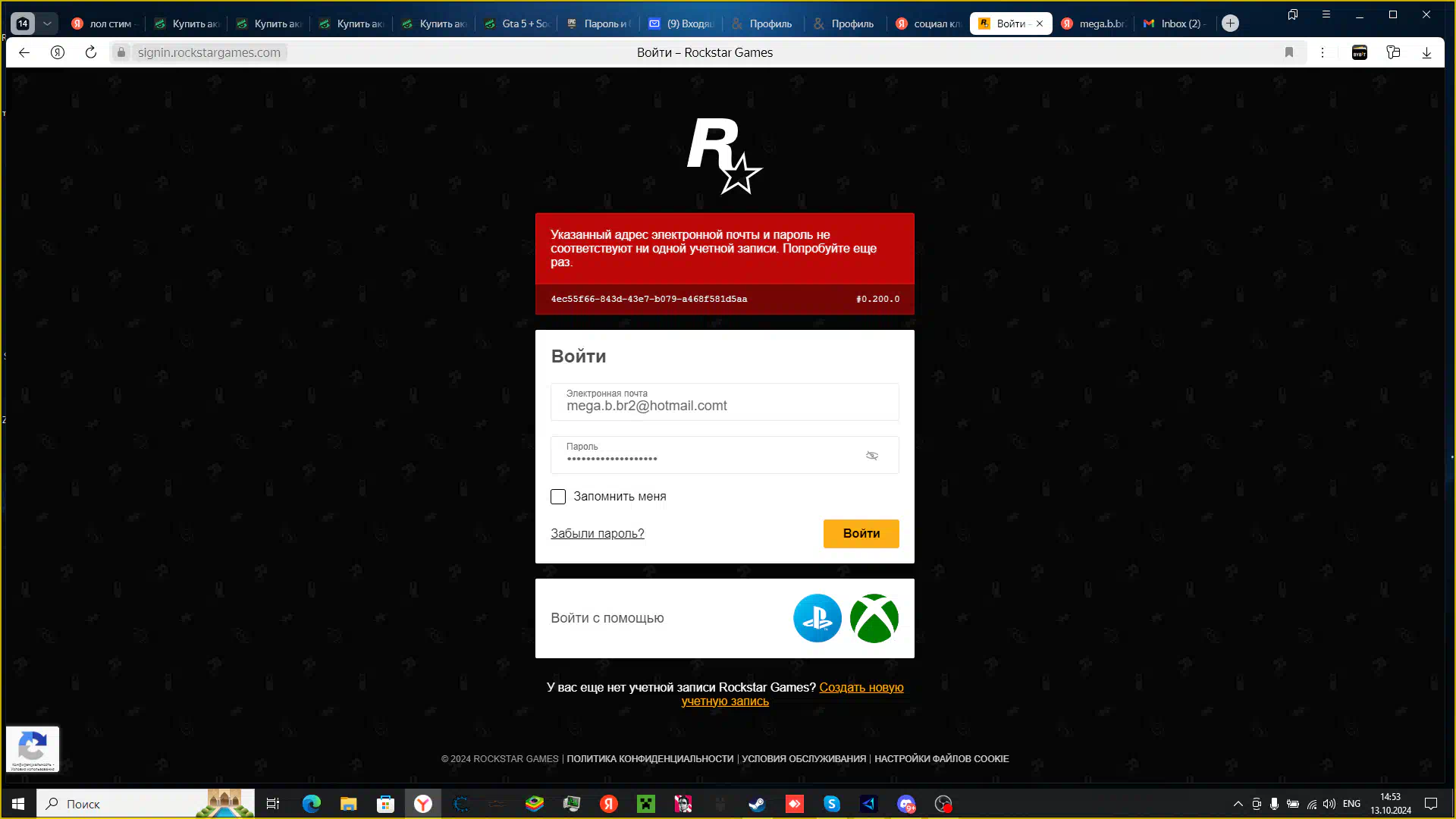
Task: Reload the page with refresh icon
Action: [x=91, y=52]
